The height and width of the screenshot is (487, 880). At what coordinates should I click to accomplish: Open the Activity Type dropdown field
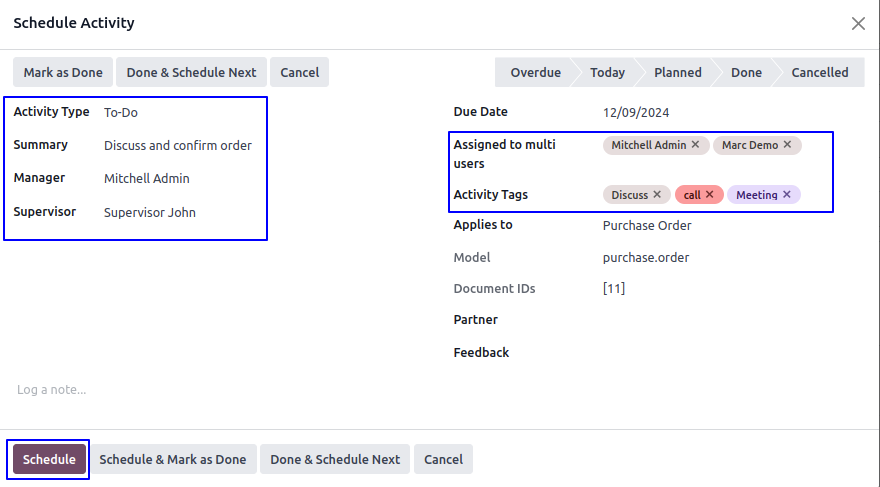coord(180,113)
